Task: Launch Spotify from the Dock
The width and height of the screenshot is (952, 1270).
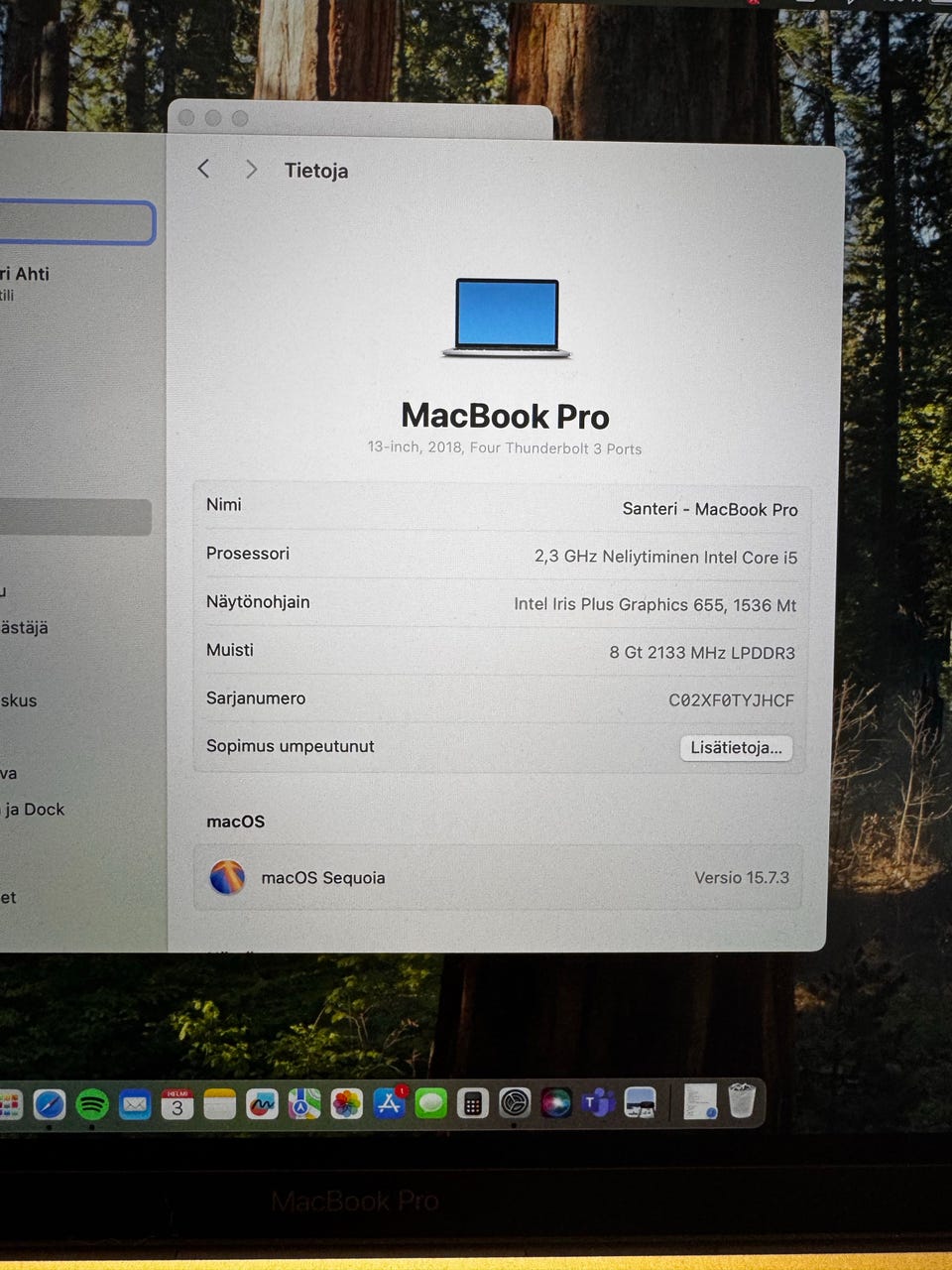Action: tap(92, 1104)
